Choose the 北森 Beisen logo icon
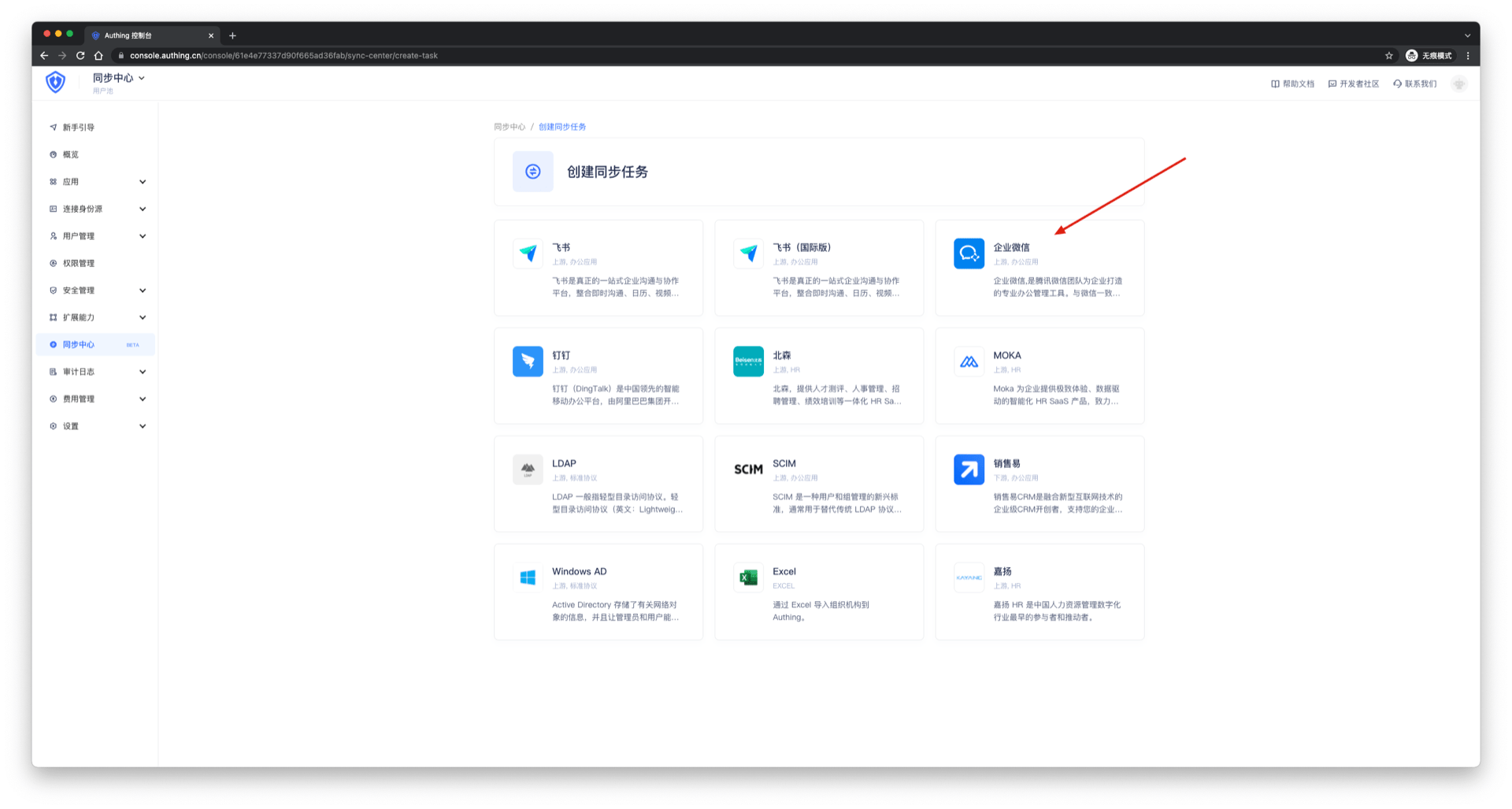1512x809 pixels. [748, 362]
